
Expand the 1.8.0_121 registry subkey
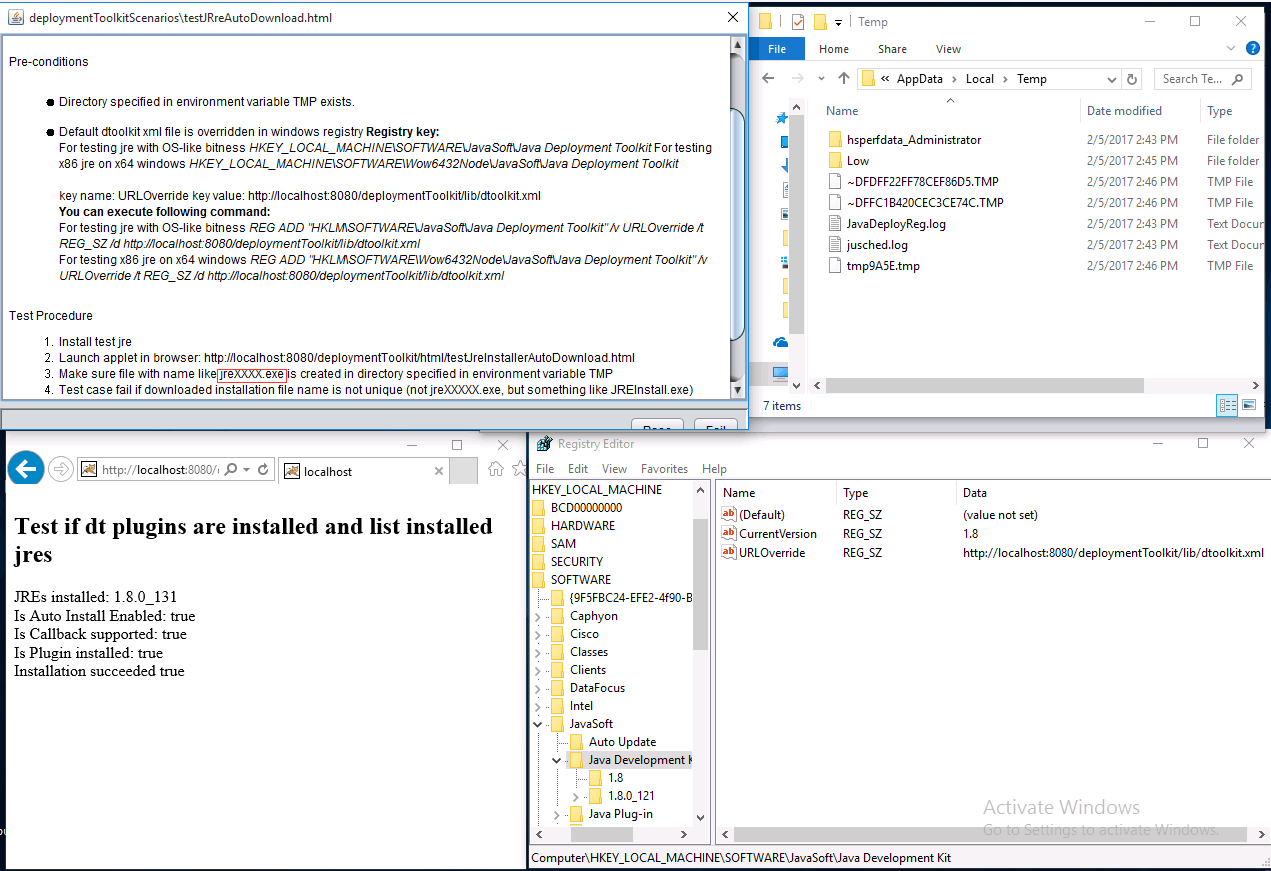coord(575,796)
